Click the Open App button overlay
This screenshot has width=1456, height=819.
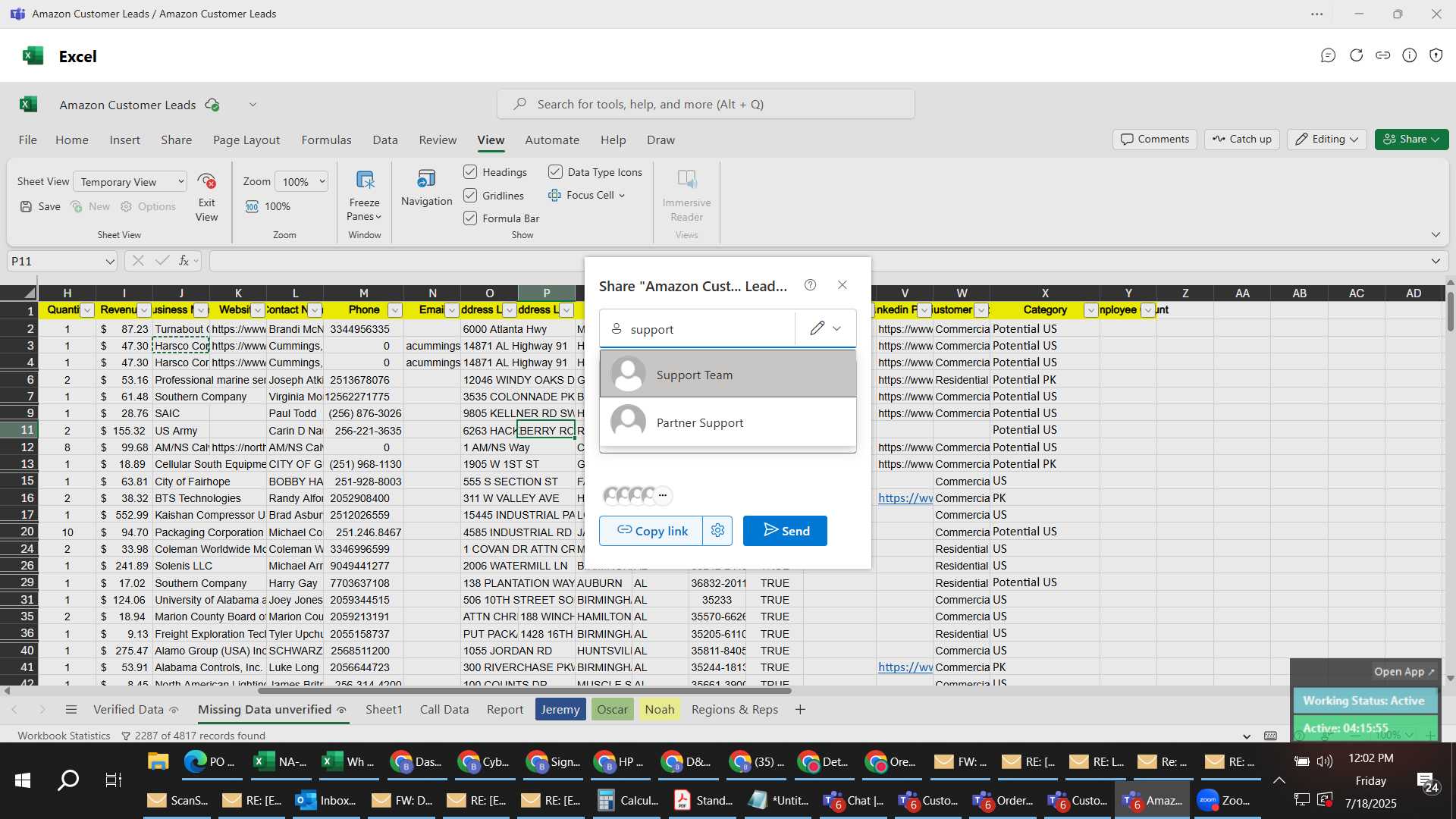pyautogui.click(x=1404, y=672)
